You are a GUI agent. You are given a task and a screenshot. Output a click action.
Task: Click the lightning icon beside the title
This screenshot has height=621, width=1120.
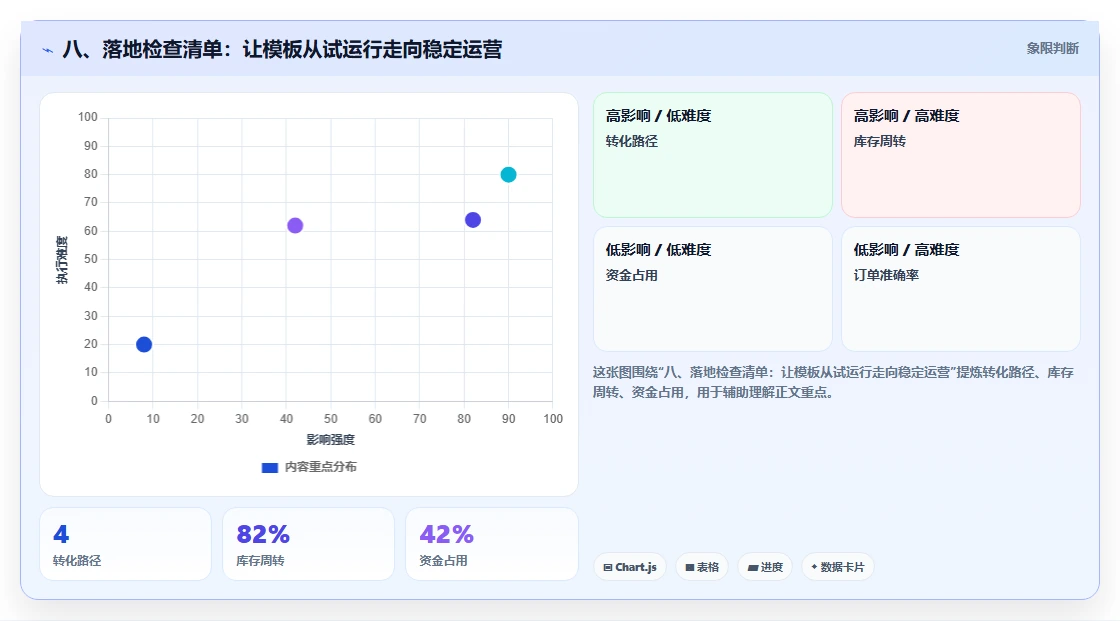pos(47,50)
